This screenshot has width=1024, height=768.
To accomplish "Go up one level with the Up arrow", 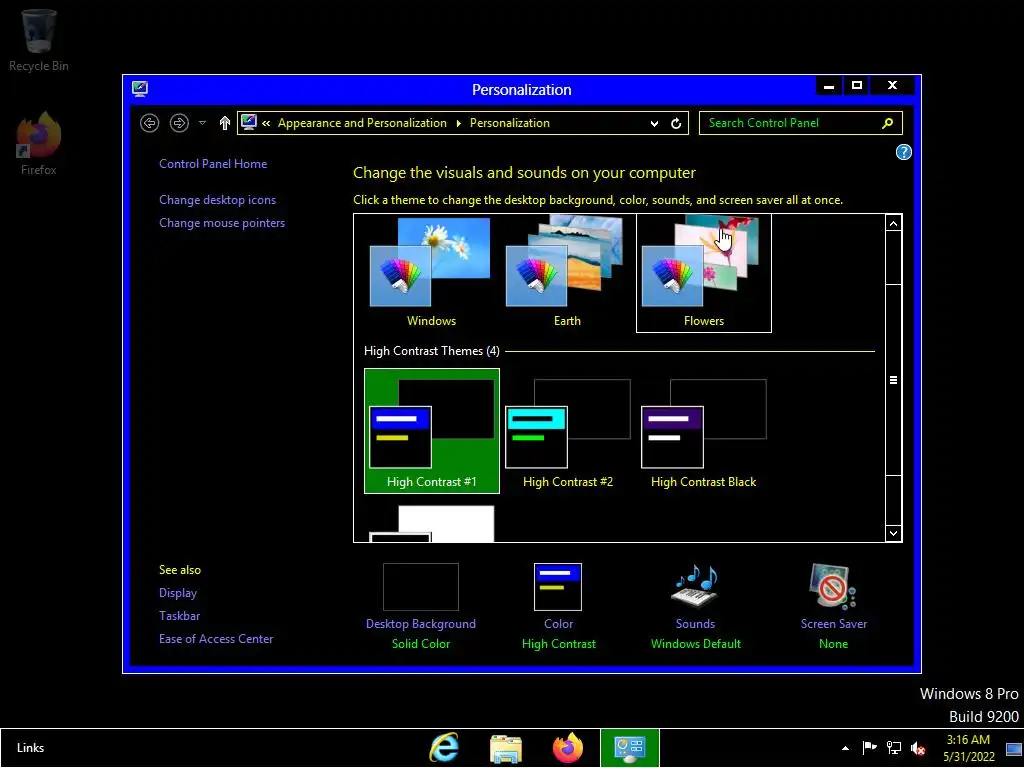I will click(x=225, y=123).
